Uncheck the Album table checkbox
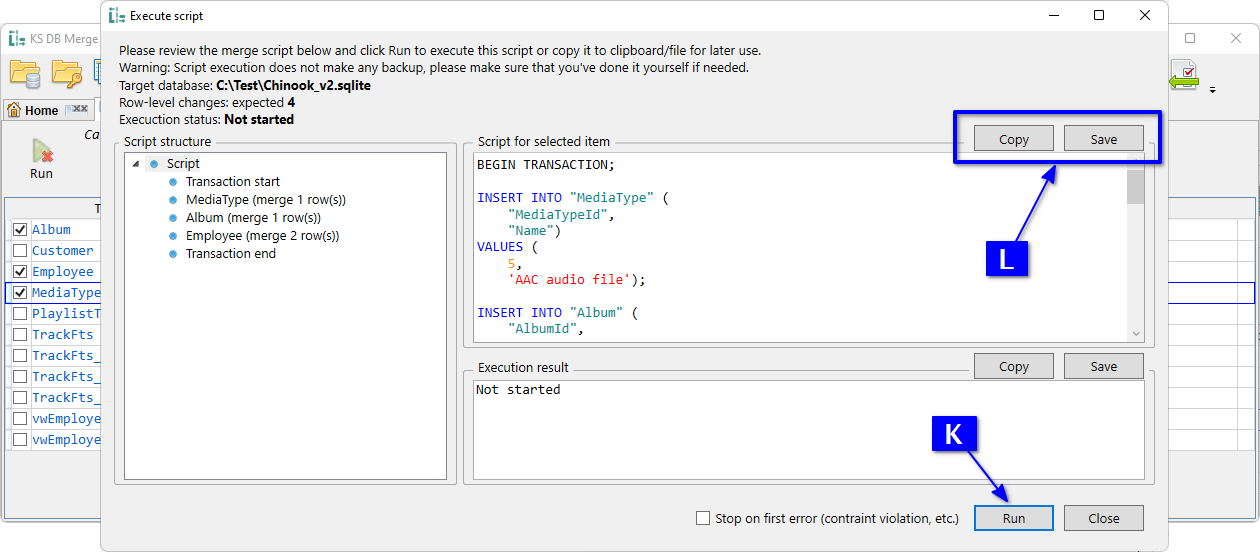1260x552 pixels. [19, 230]
